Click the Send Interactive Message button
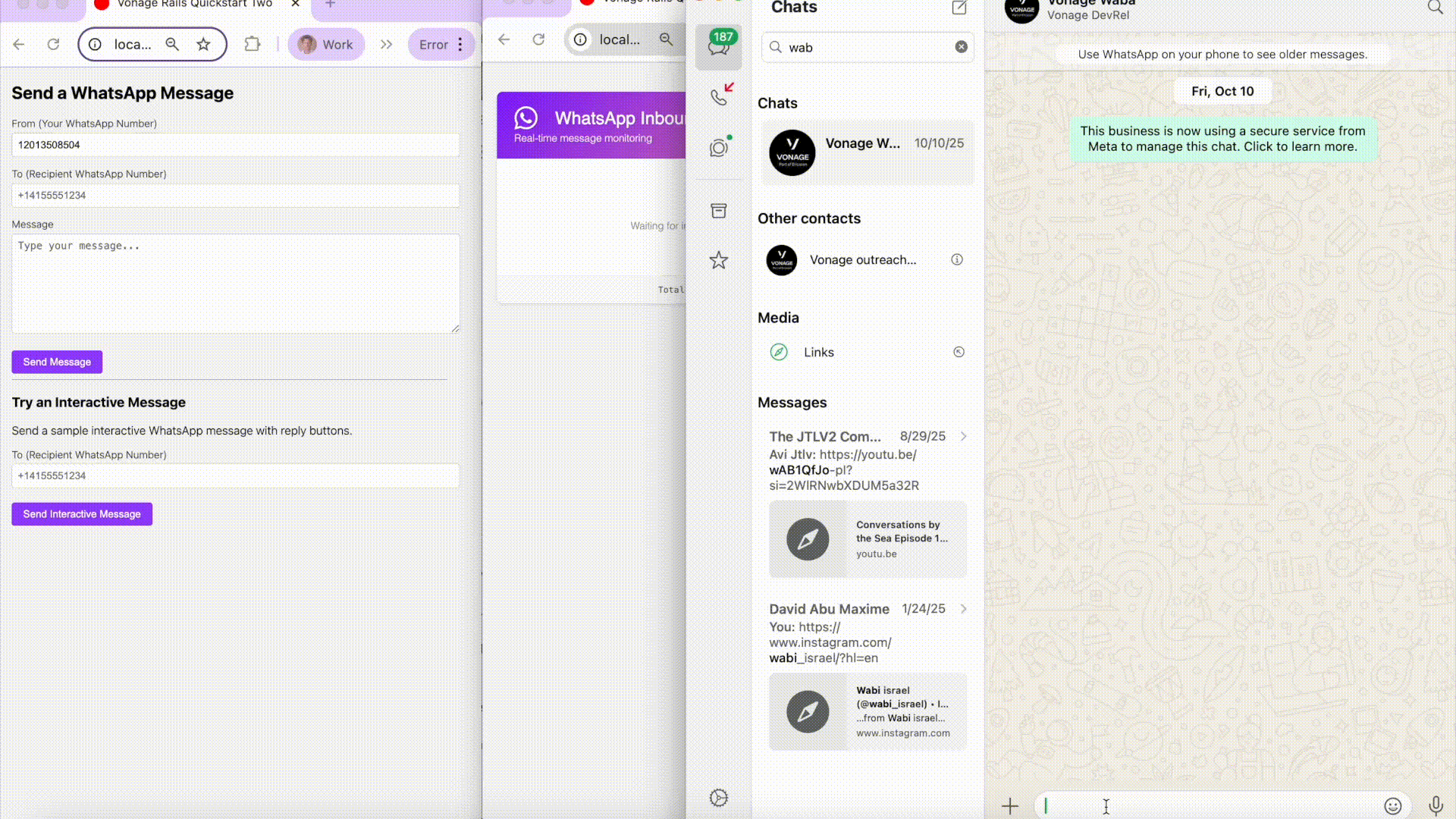Viewport: 1456px width, 819px height. 81,513
